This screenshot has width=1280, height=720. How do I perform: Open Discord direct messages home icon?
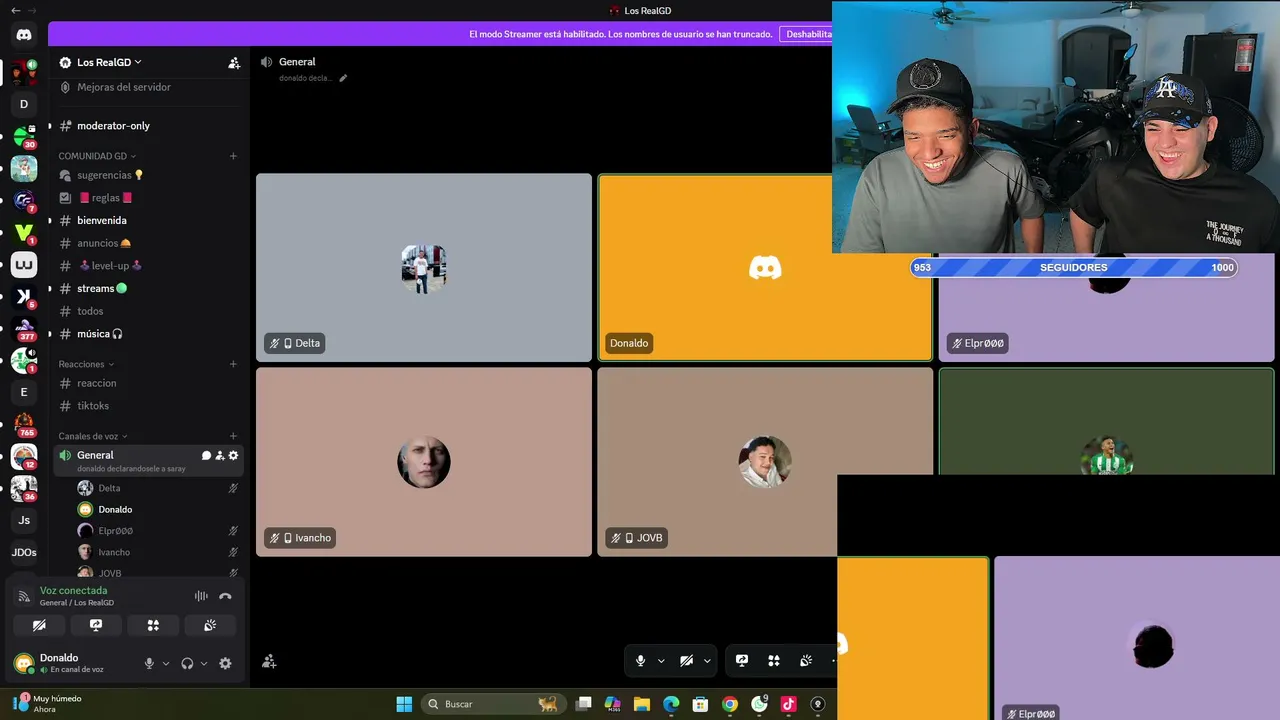[x=24, y=35]
